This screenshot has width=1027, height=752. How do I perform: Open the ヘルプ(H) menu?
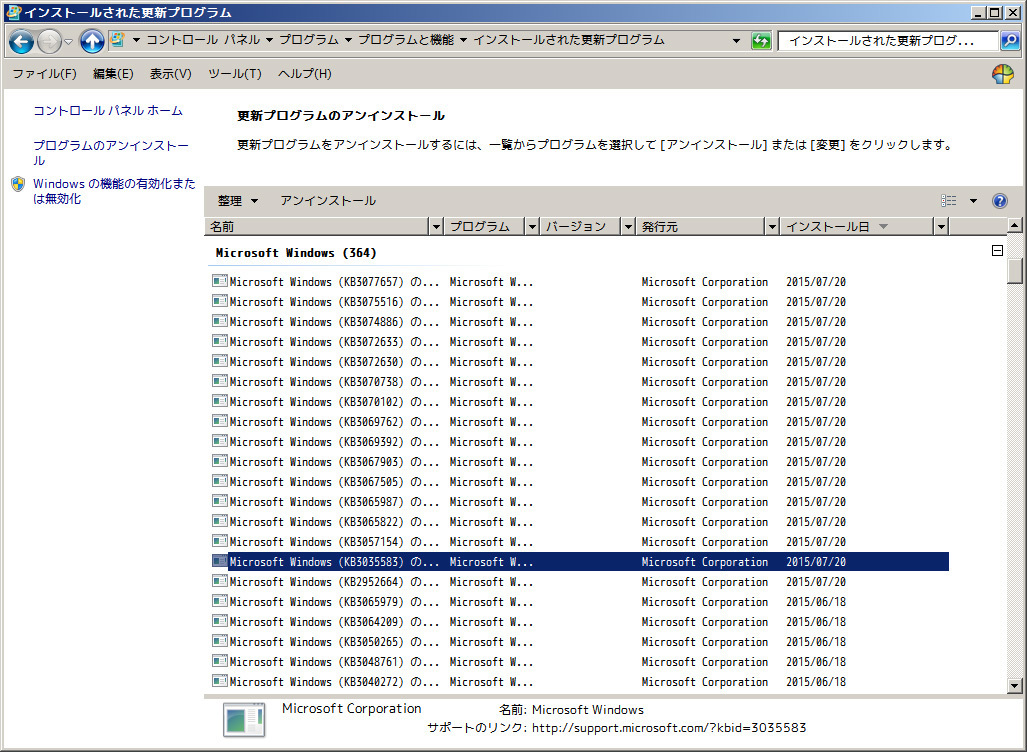click(x=305, y=74)
